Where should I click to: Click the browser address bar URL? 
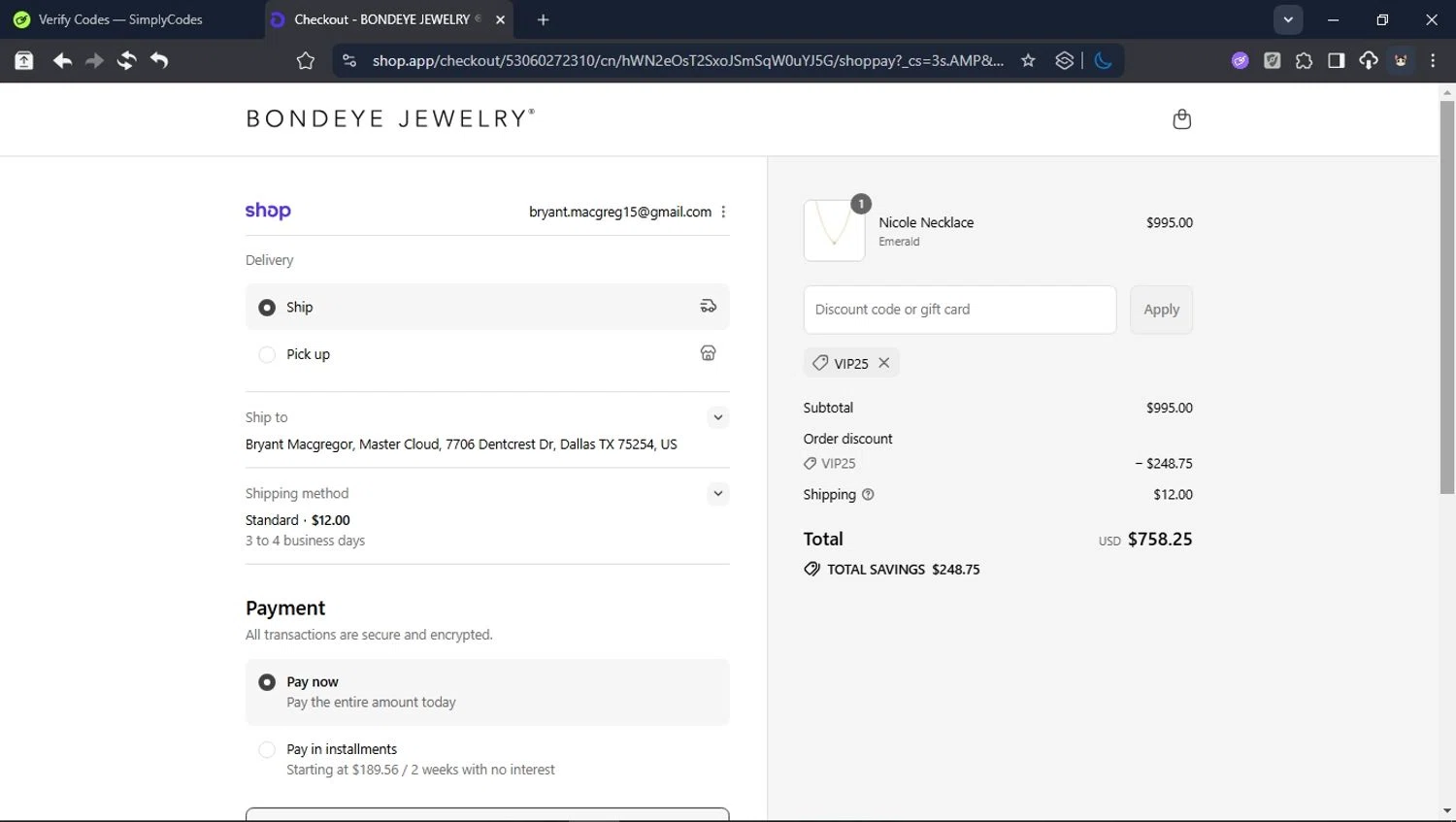(688, 61)
